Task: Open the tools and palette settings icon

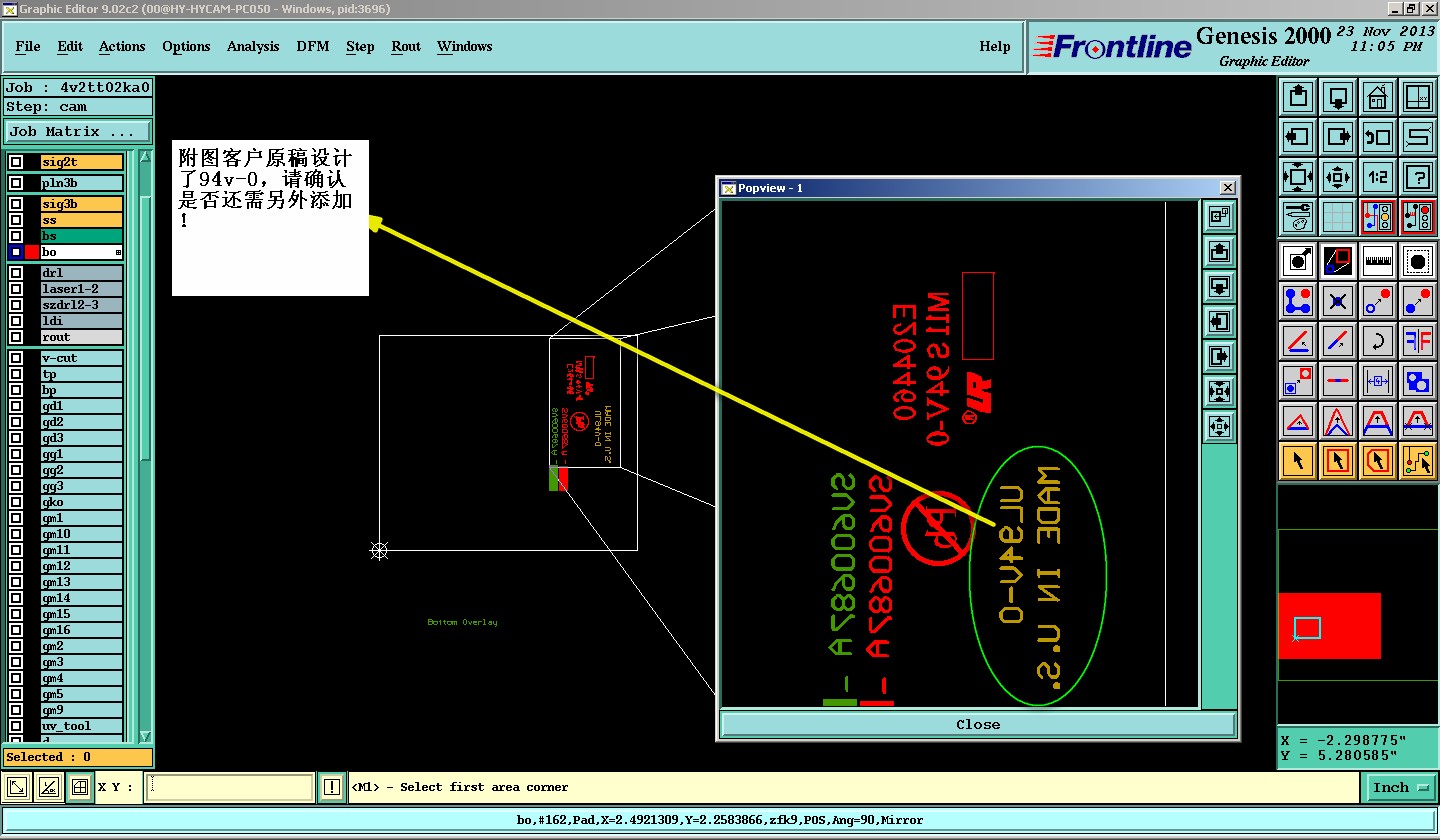Action: [x=1298, y=217]
